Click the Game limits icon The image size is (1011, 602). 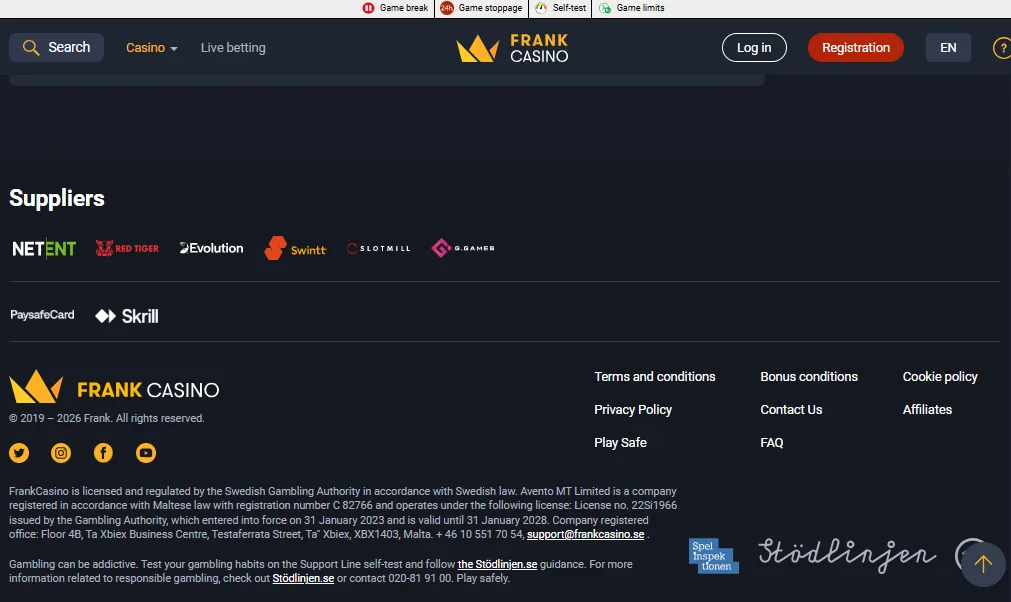[605, 8]
